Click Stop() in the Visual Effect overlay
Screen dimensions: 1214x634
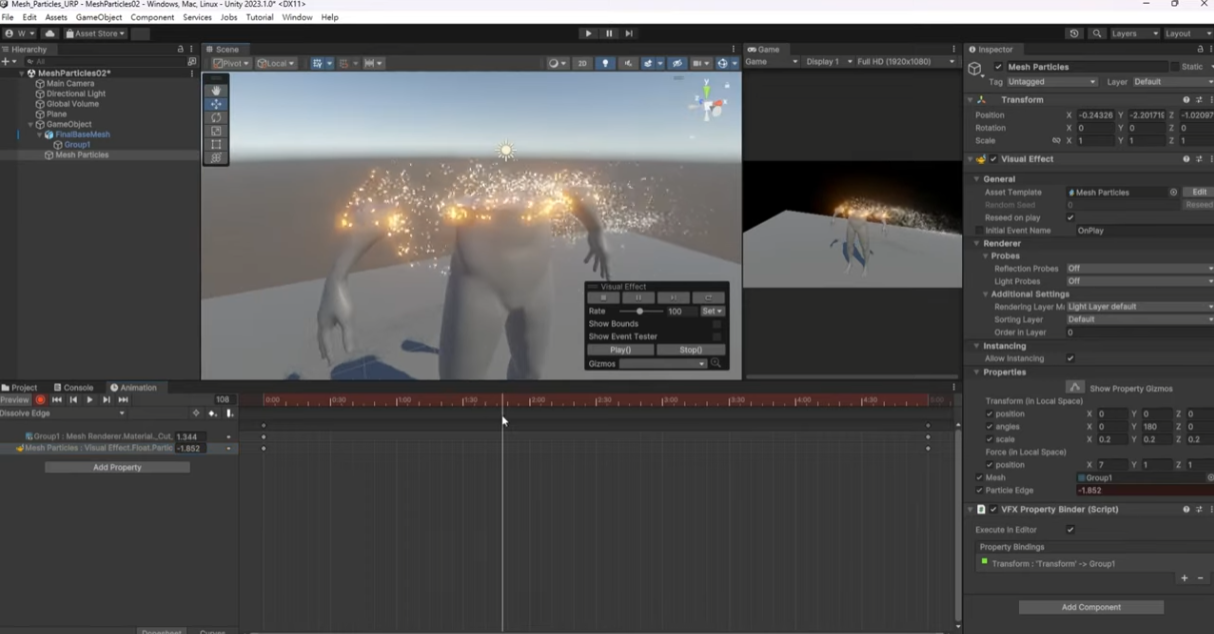(691, 349)
